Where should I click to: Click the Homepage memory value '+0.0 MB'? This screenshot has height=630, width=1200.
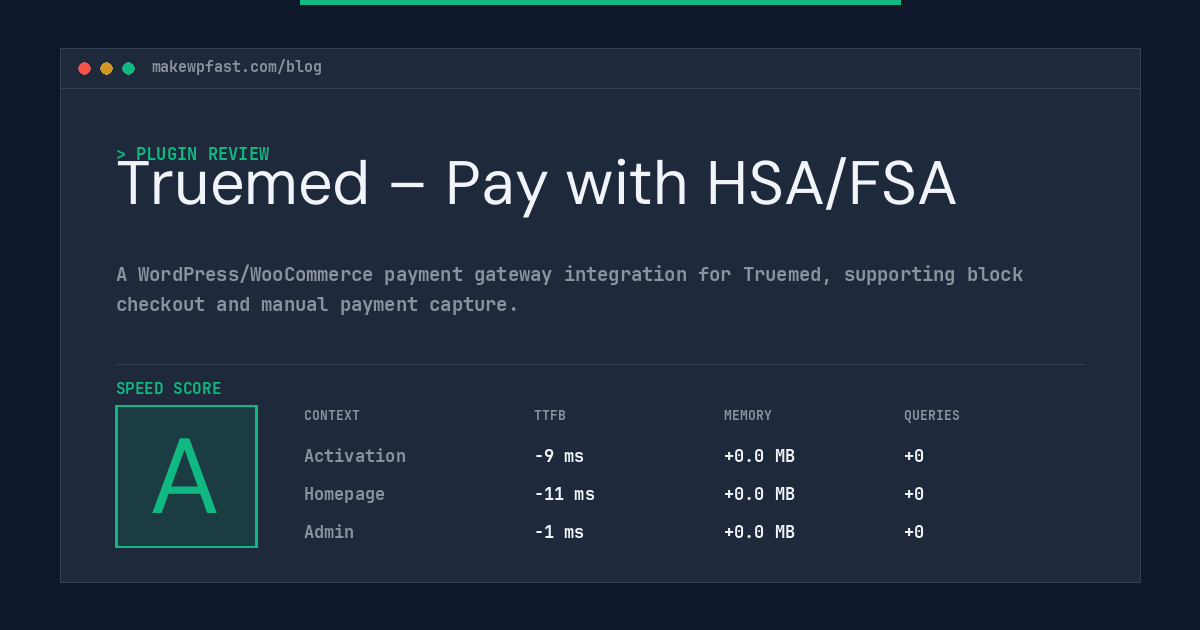759,494
